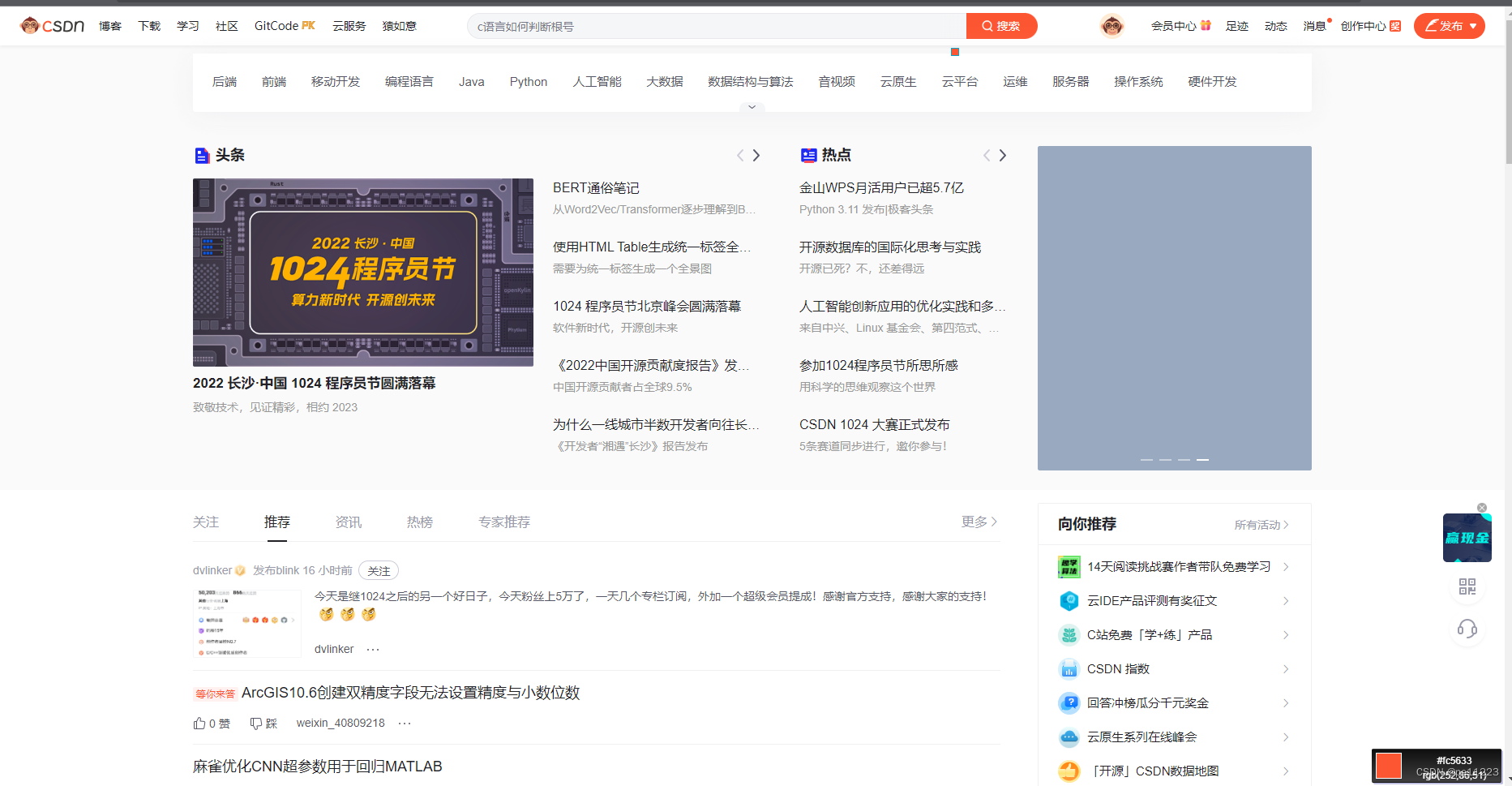
Task: Open 云原生系列在线峰会 cloud icon
Action: point(1069,737)
